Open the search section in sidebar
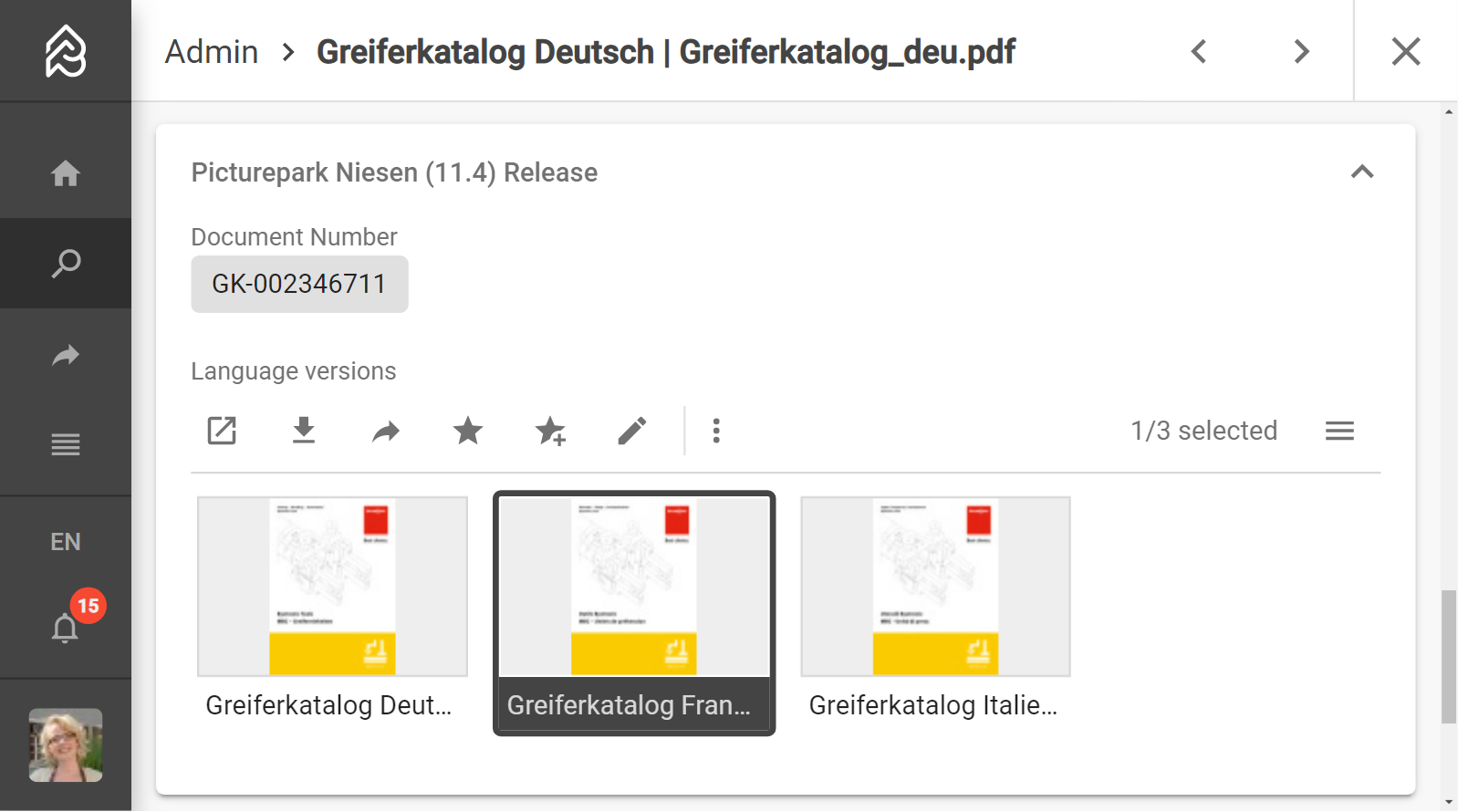Viewport: 1458px width, 812px height. (x=66, y=264)
